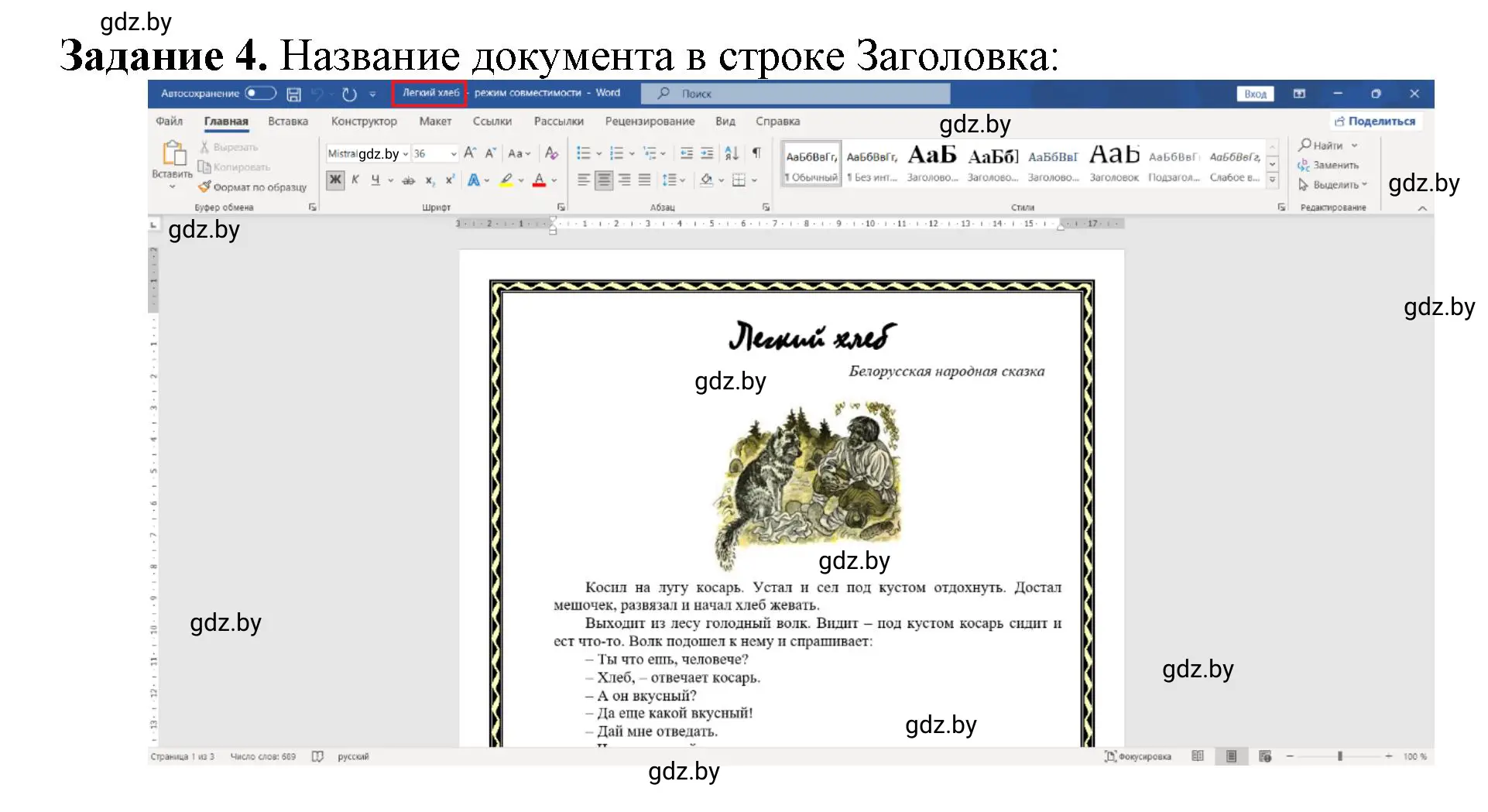
Task: Toggle paragraph marks ¶ display
Action: (756, 153)
